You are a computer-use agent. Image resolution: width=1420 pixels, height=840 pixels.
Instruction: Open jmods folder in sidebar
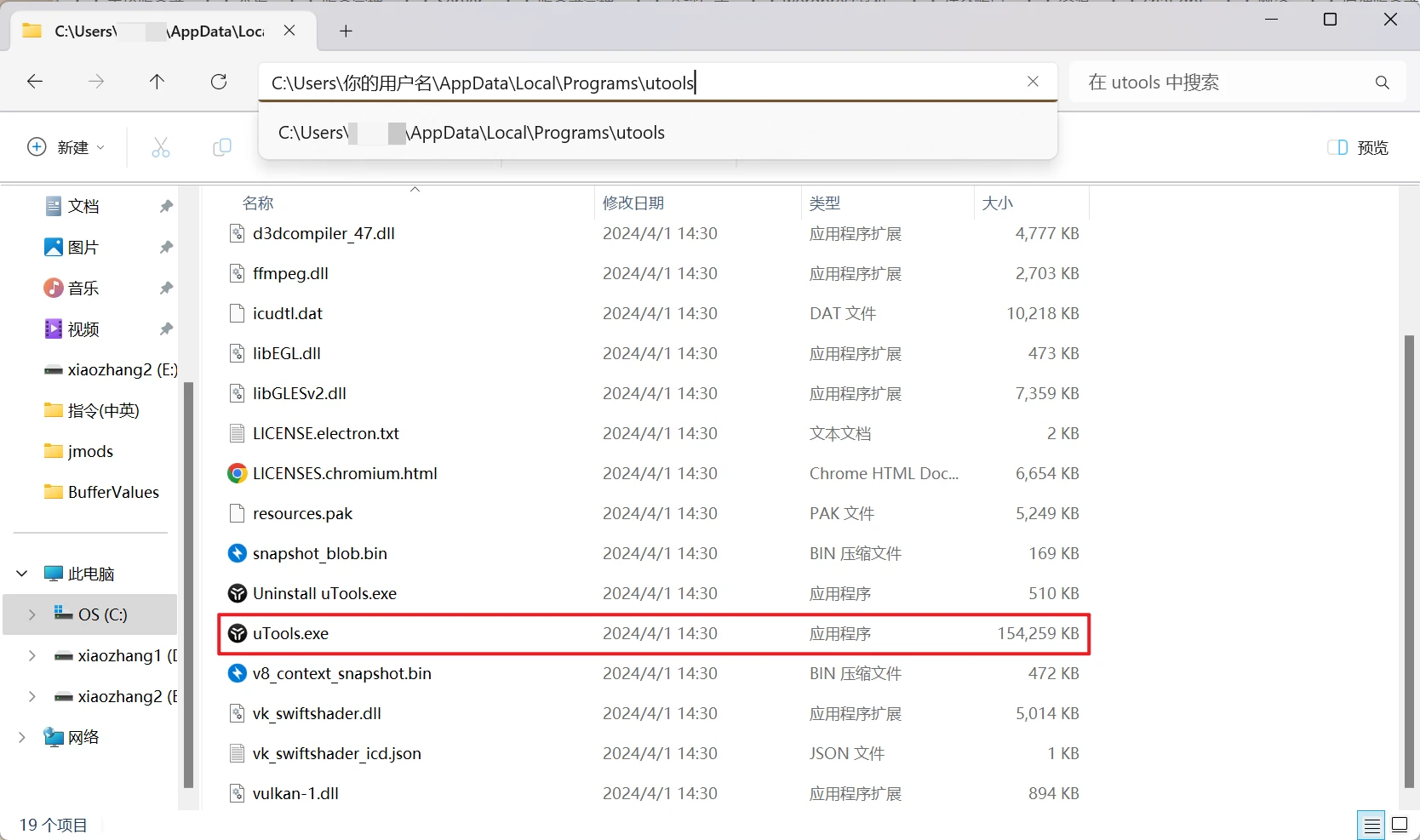click(x=78, y=451)
